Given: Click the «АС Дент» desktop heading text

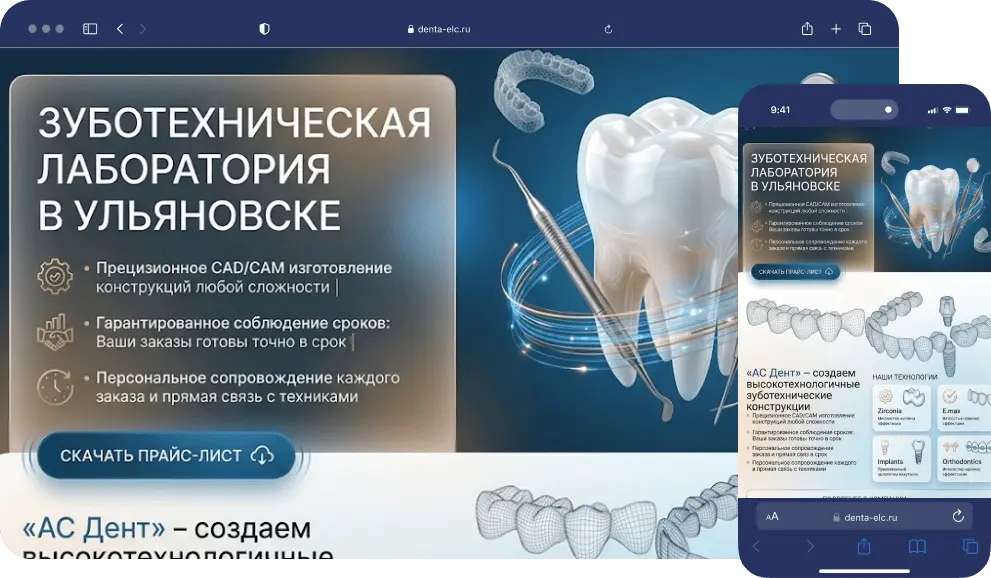Looking at the screenshot, I should 94,529.
